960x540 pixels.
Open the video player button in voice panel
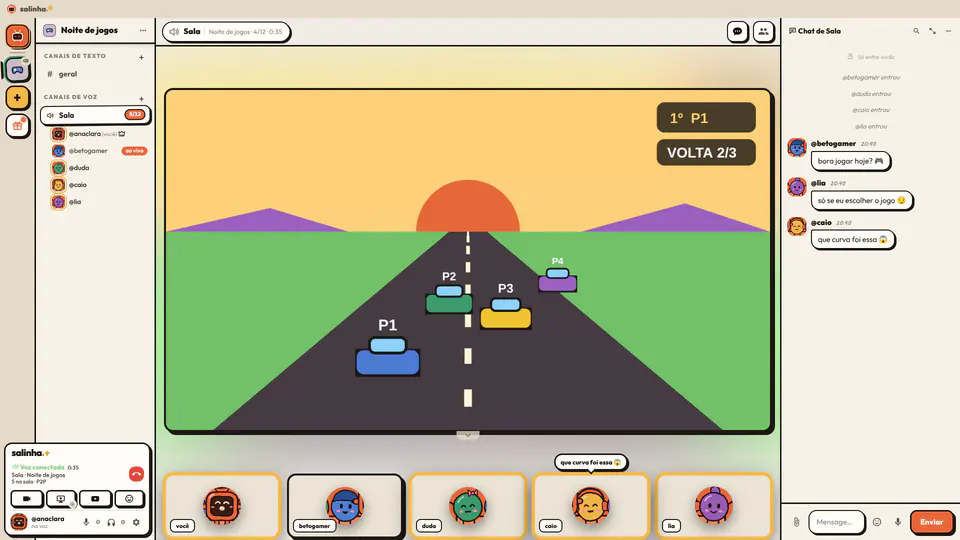95,499
